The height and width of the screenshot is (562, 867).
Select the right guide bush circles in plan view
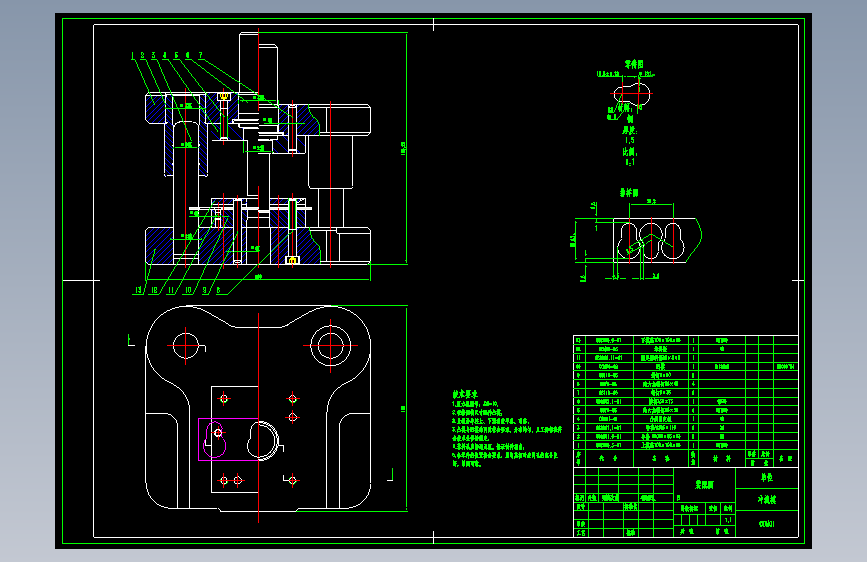[x=331, y=346]
